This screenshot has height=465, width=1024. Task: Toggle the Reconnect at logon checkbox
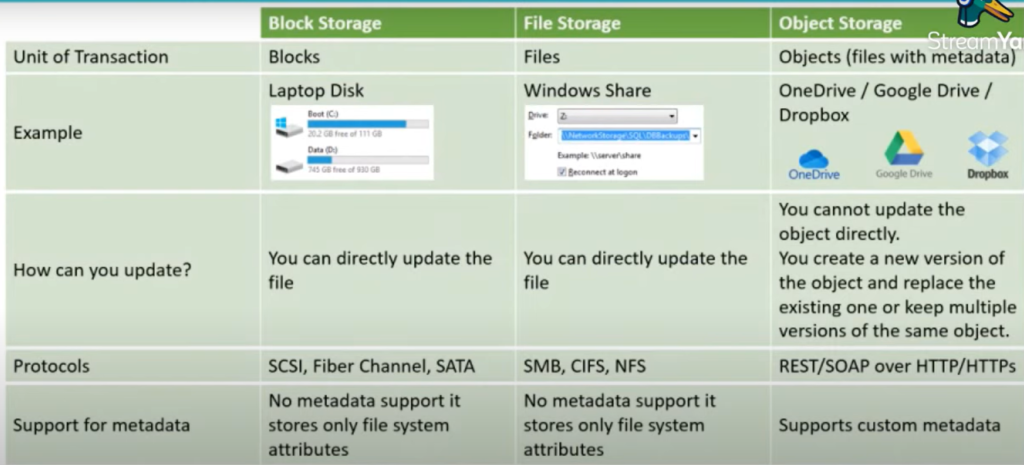click(562, 172)
